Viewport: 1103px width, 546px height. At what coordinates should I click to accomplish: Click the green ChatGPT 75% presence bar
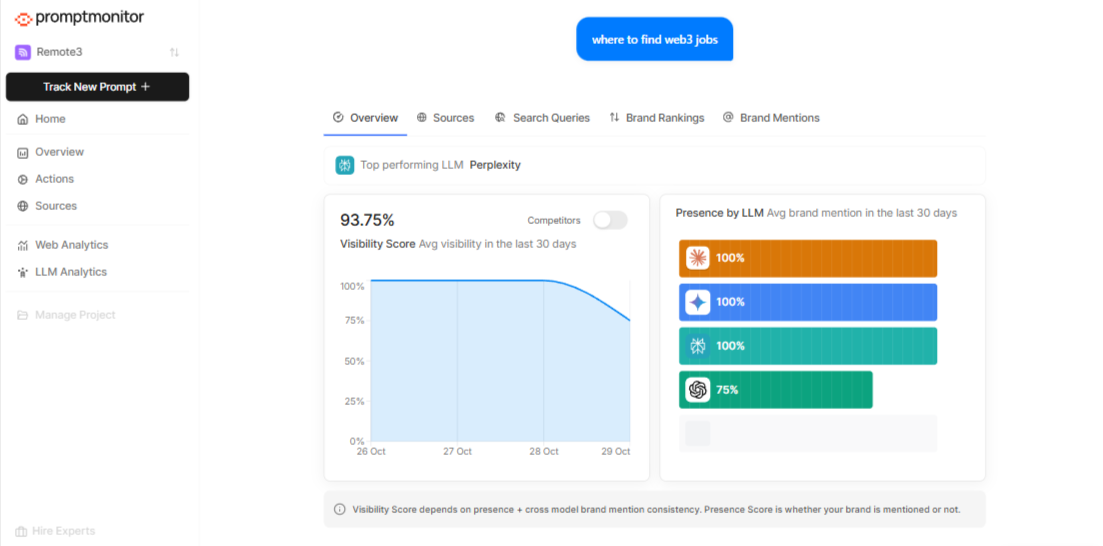click(775, 390)
